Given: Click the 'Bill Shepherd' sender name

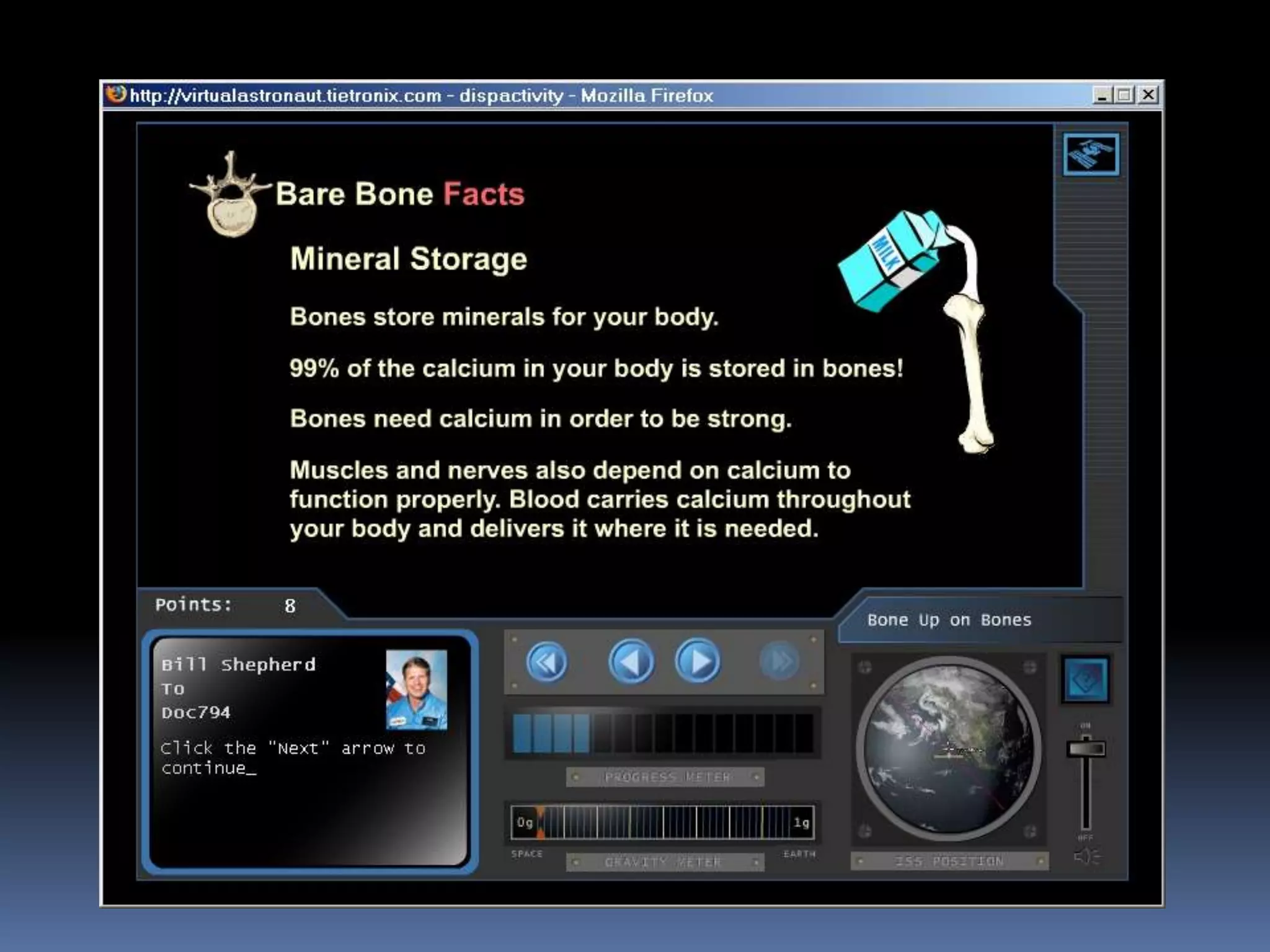Looking at the screenshot, I should tap(238, 664).
